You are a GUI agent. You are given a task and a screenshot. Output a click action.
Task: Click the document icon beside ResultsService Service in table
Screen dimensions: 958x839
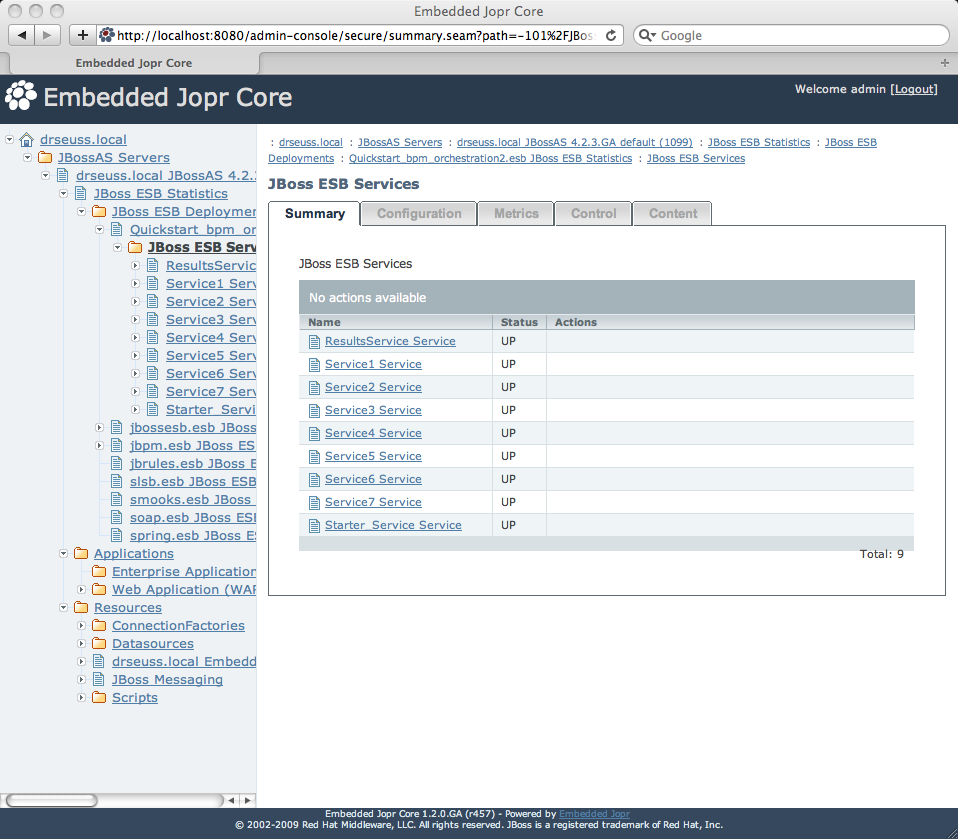(x=314, y=342)
